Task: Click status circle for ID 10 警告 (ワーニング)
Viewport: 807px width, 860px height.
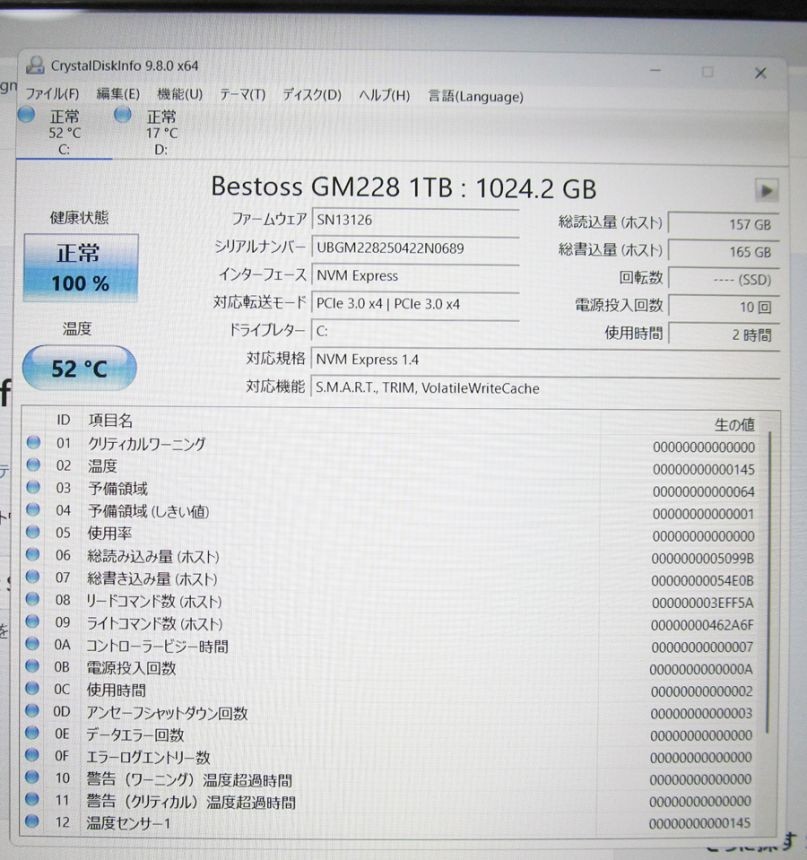Action: 32,777
